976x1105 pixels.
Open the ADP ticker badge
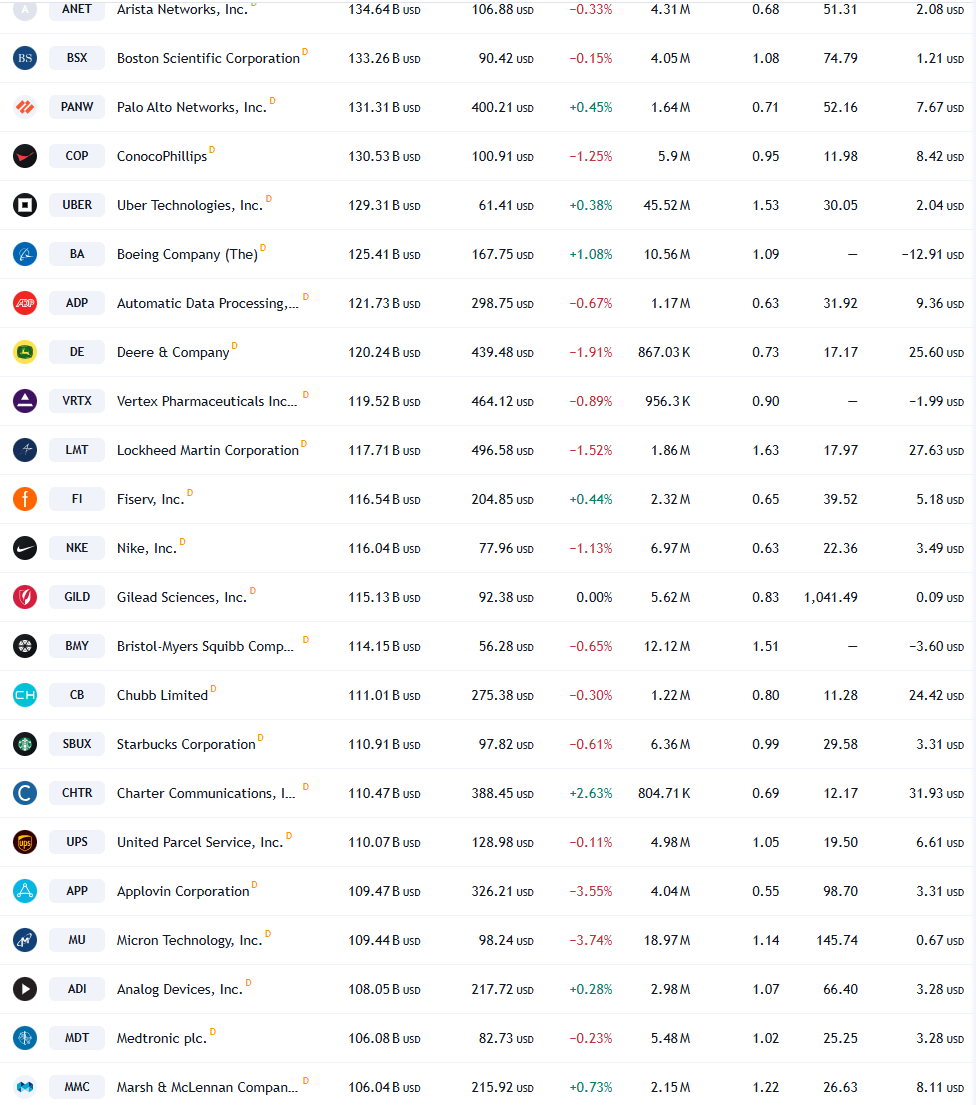[77, 303]
